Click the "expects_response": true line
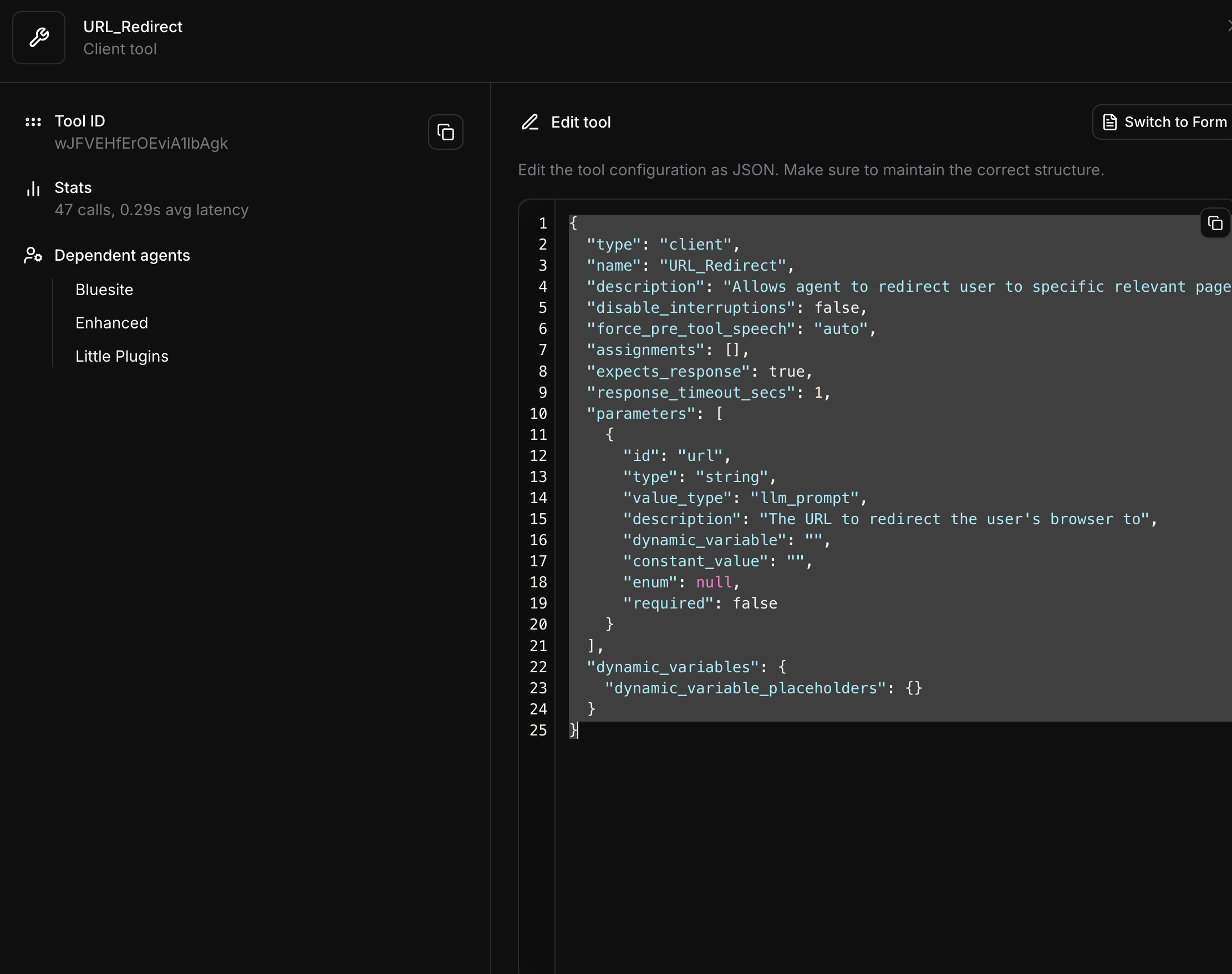The width and height of the screenshot is (1232, 974). click(699, 372)
